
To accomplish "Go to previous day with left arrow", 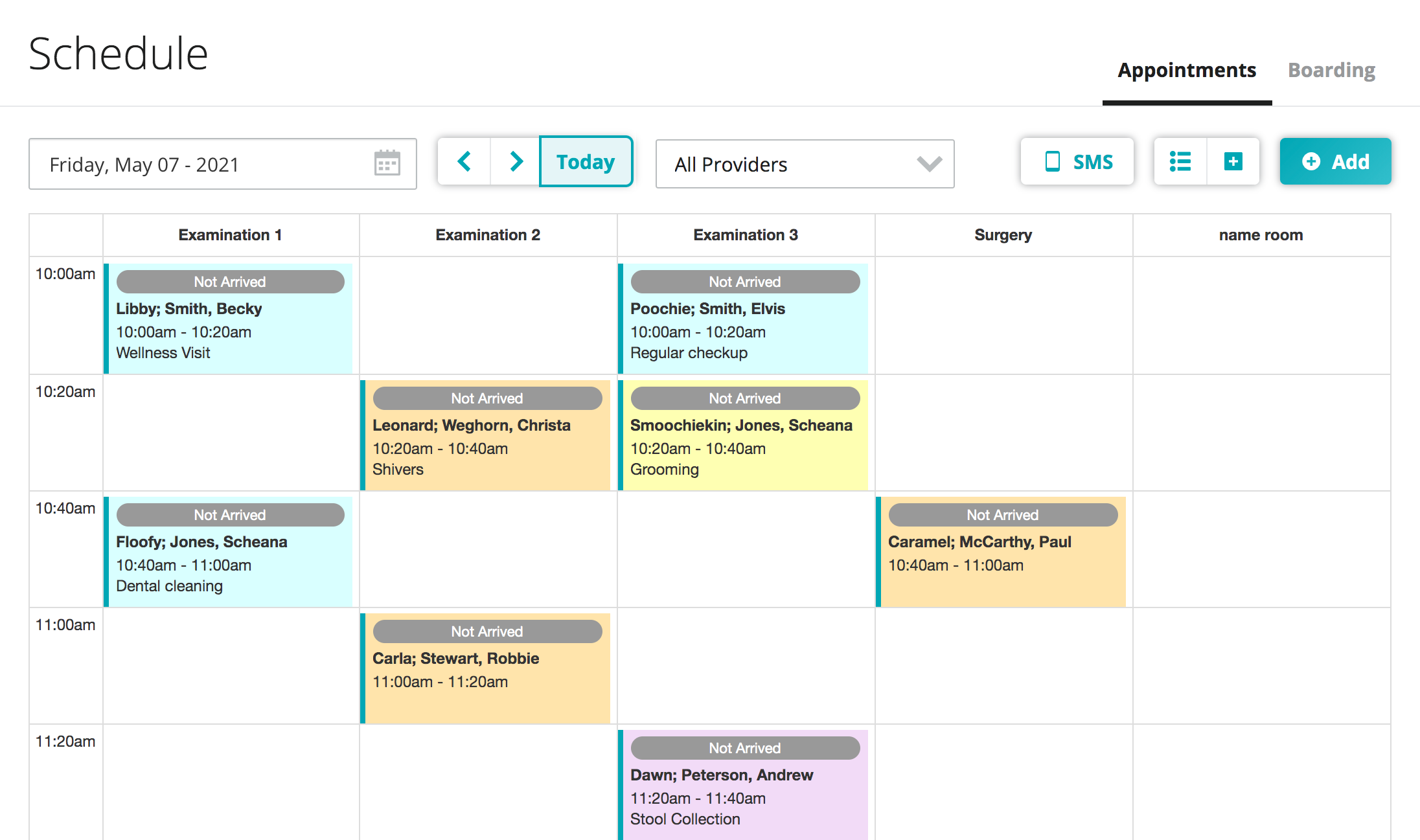I will (x=464, y=161).
